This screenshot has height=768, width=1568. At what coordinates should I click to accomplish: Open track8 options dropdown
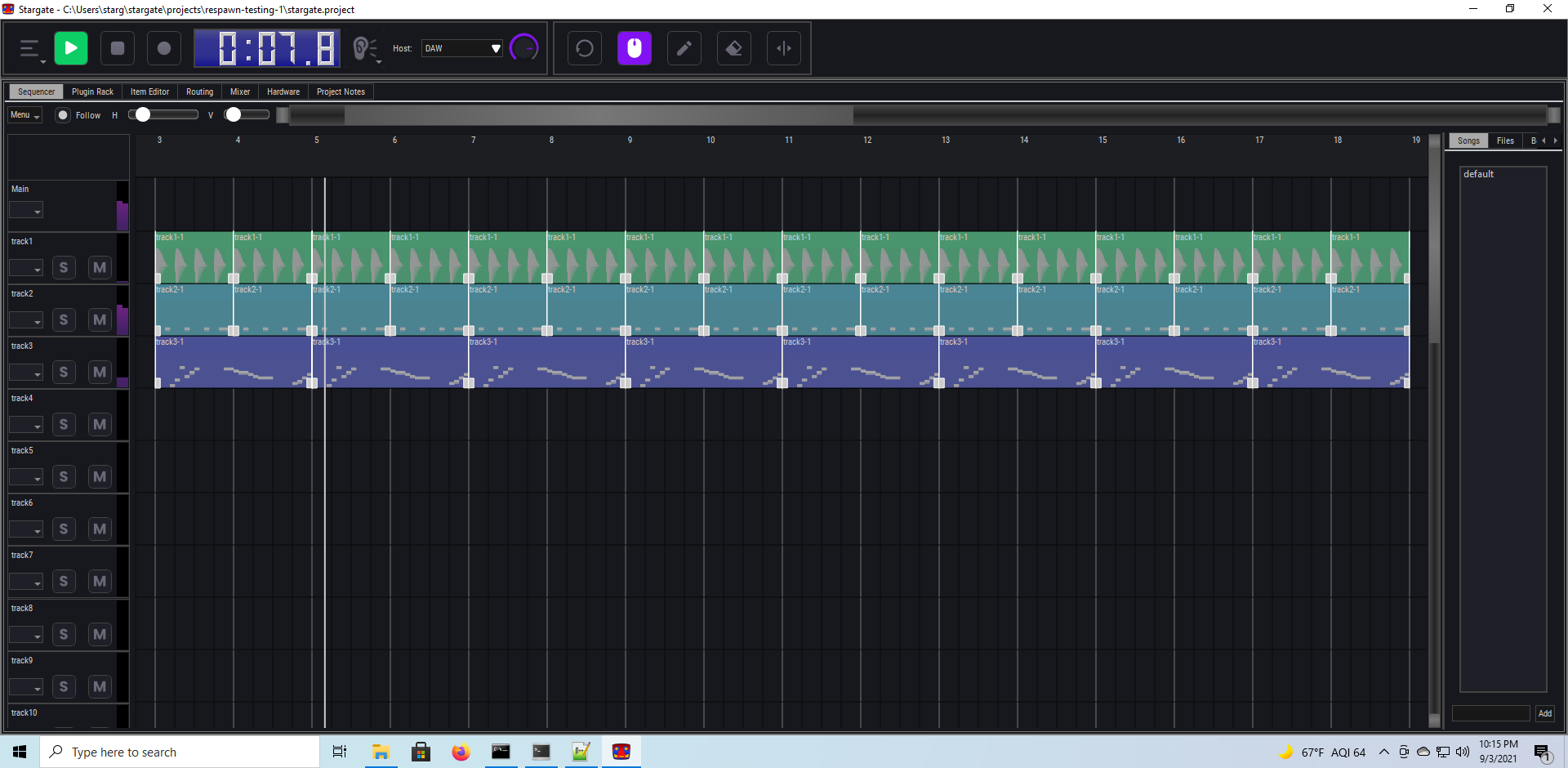tap(26, 635)
